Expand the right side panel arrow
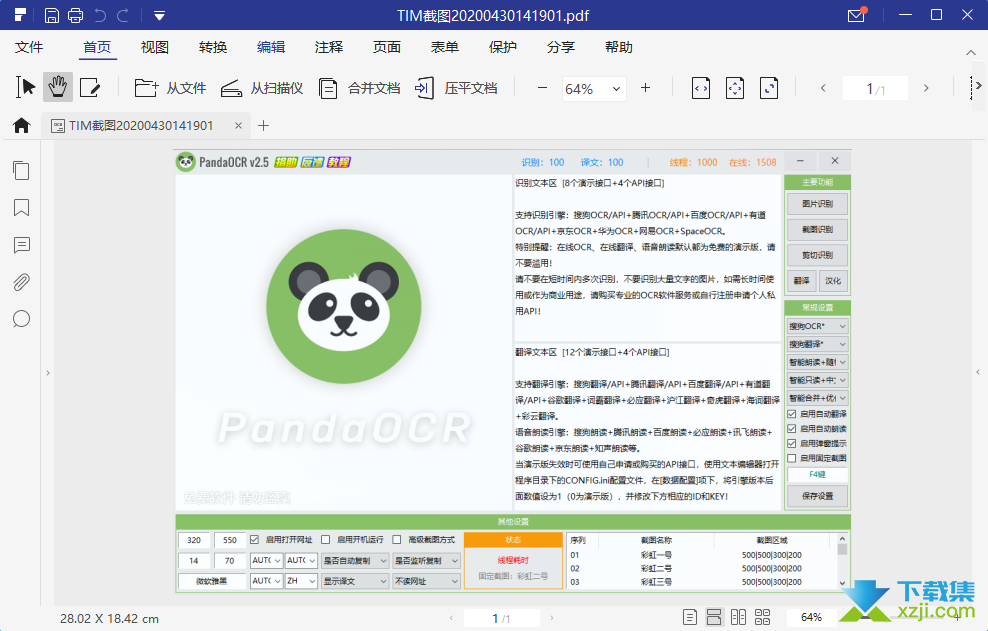The width and height of the screenshot is (988, 631). (978, 372)
